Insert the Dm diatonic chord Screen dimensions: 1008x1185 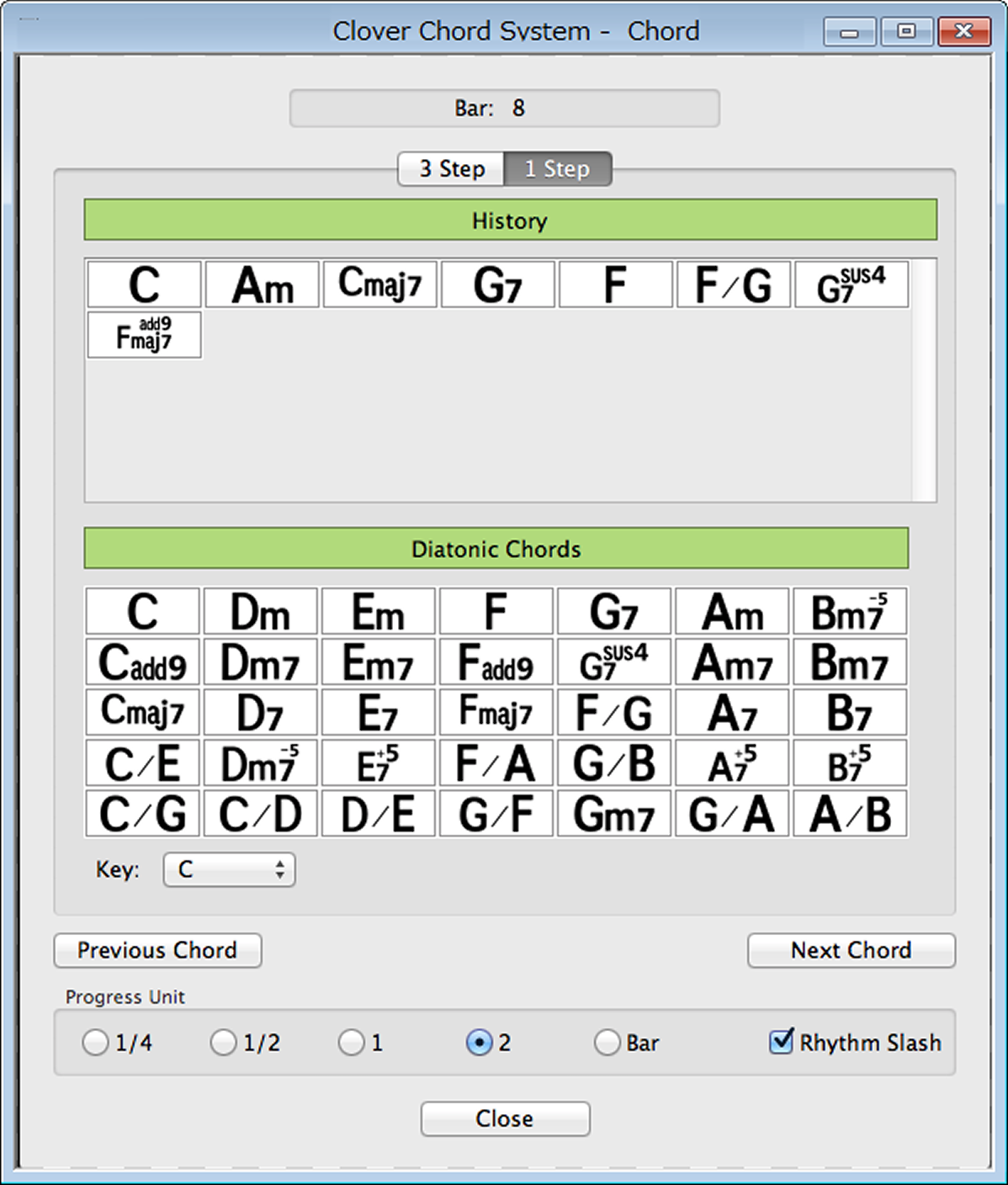260,611
